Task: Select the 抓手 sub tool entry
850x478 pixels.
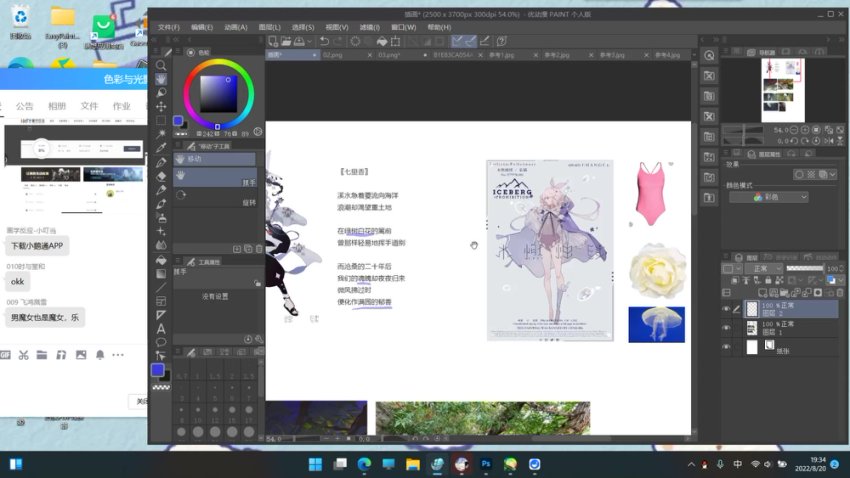Action: (215, 177)
